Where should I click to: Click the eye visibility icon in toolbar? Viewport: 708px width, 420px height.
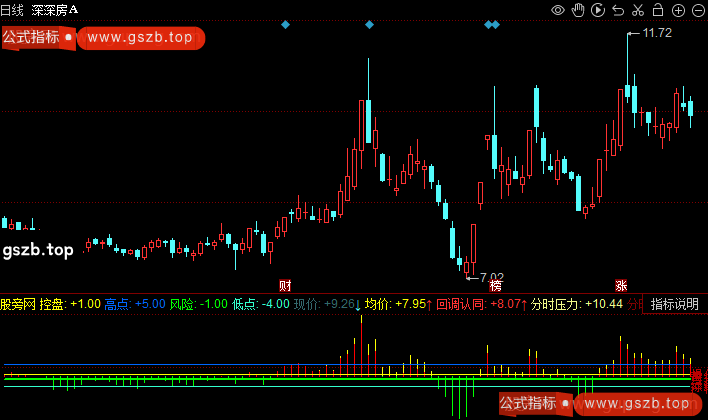pyautogui.click(x=559, y=10)
